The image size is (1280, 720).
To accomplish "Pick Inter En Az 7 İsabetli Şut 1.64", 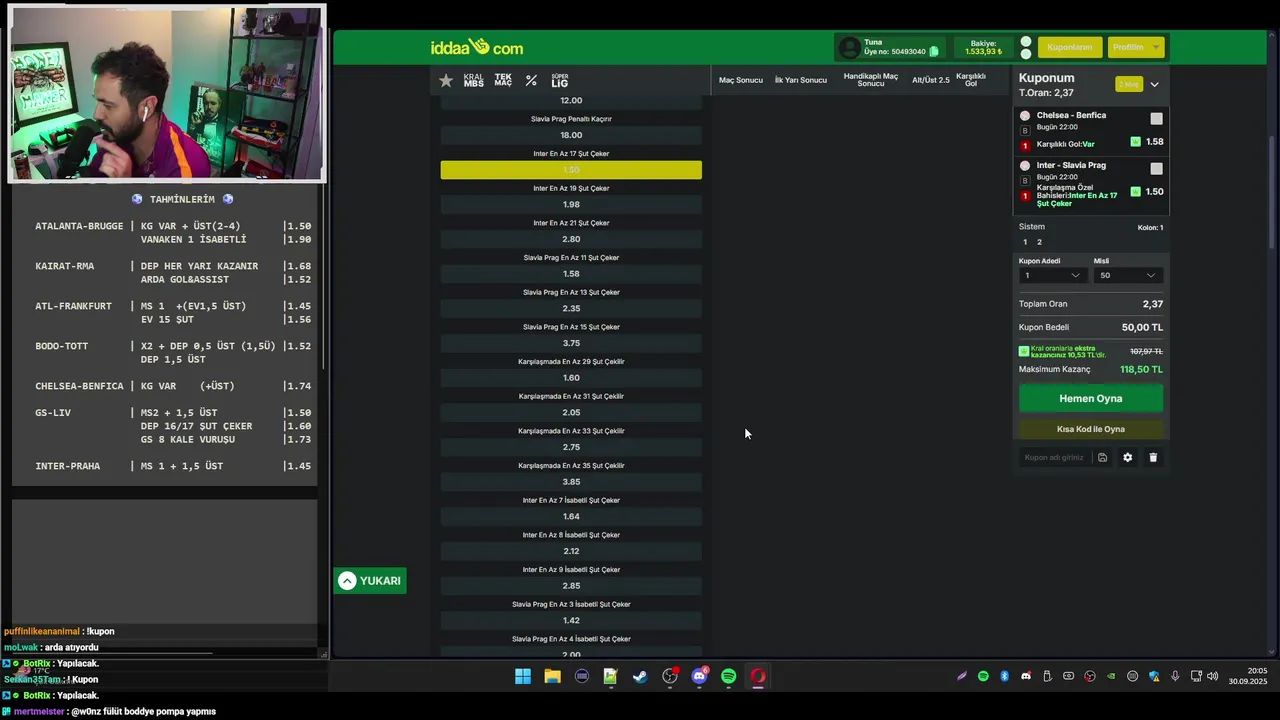I will pyautogui.click(x=571, y=516).
